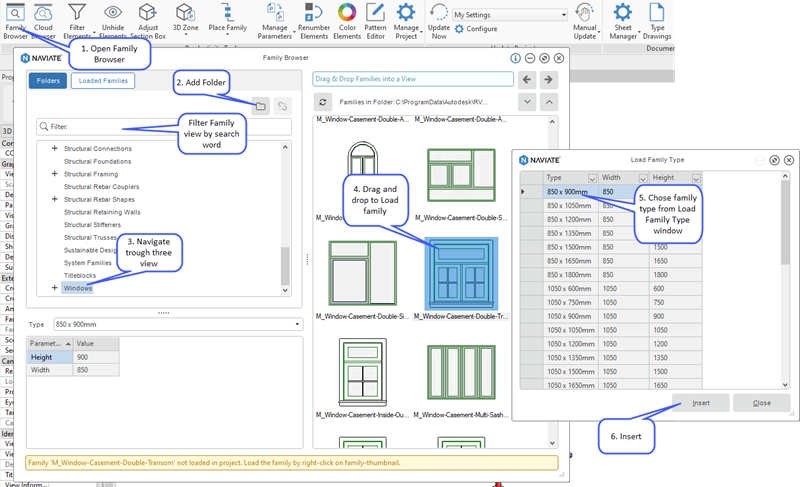Expand the Structural Framing tree node
This screenshot has height=487, width=800.
pos(54,174)
